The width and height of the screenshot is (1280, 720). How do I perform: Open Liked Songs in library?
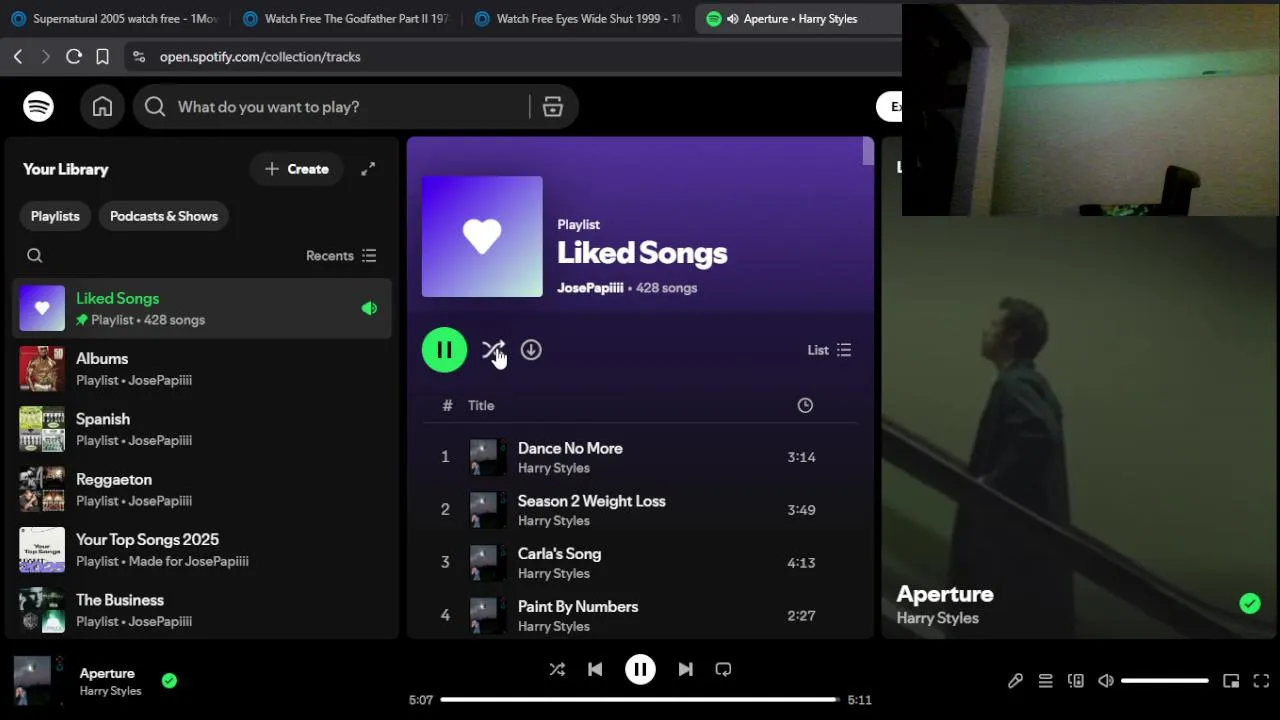[x=202, y=308]
